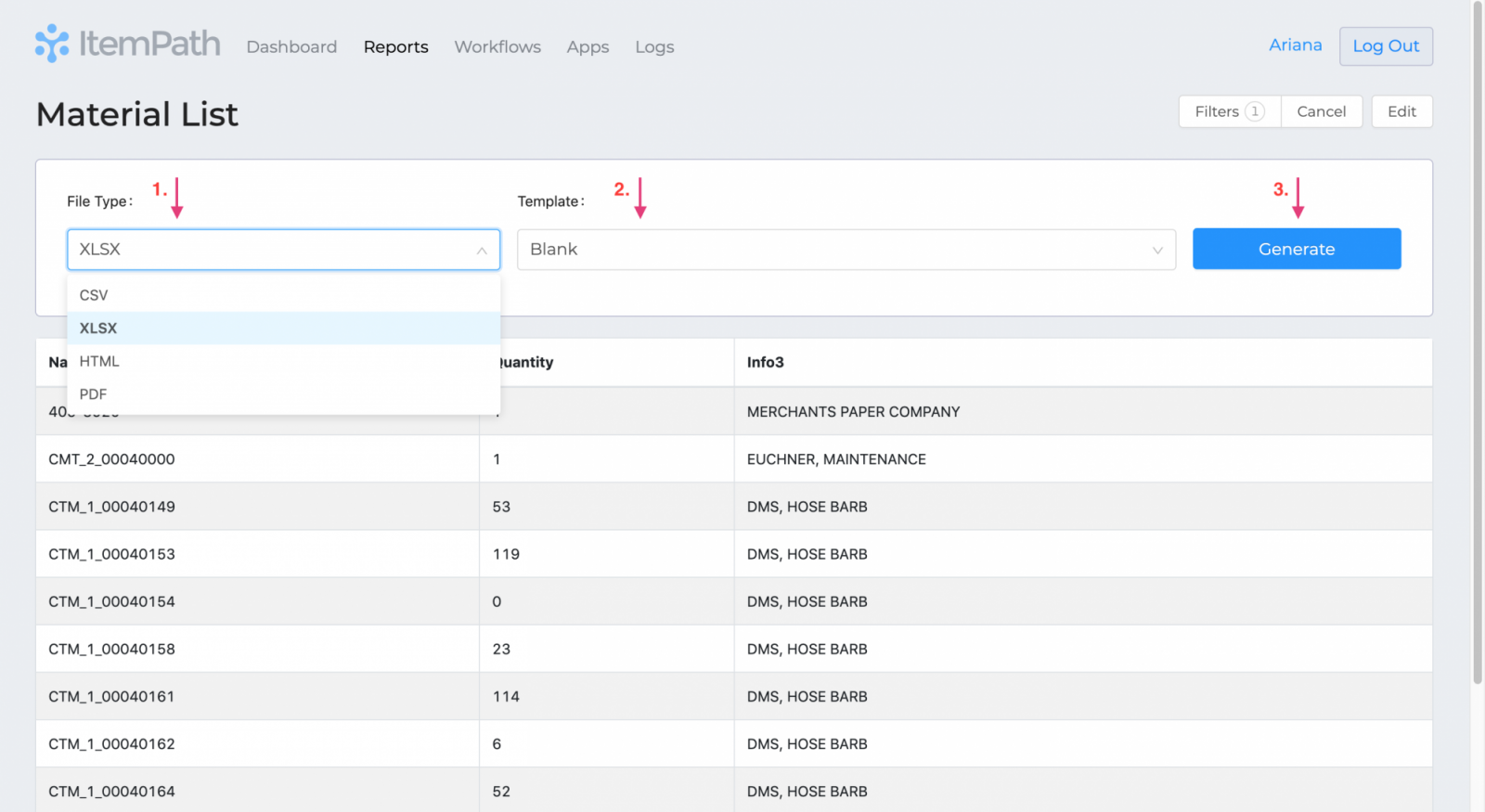Viewport: 1485px width, 812px height.
Task: Open the File Type XLSX combo box
Action: [x=284, y=250]
